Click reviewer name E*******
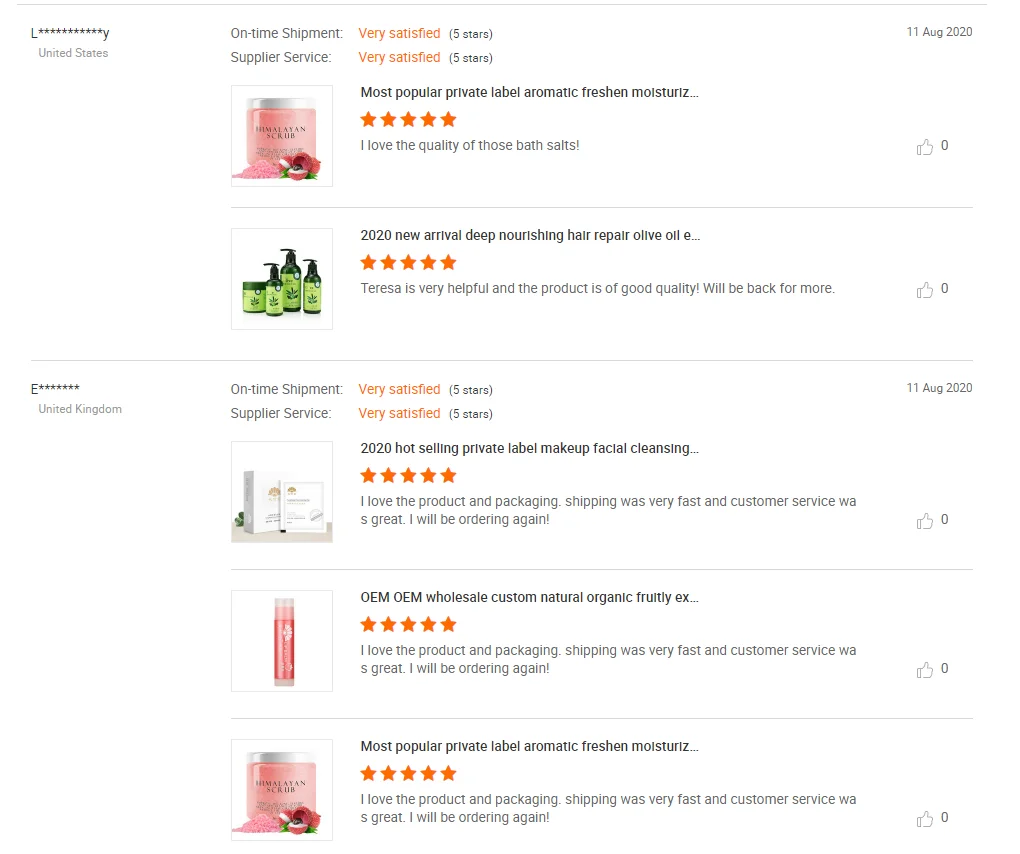Viewport: 1020px width, 854px height. [x=55, y=389]
